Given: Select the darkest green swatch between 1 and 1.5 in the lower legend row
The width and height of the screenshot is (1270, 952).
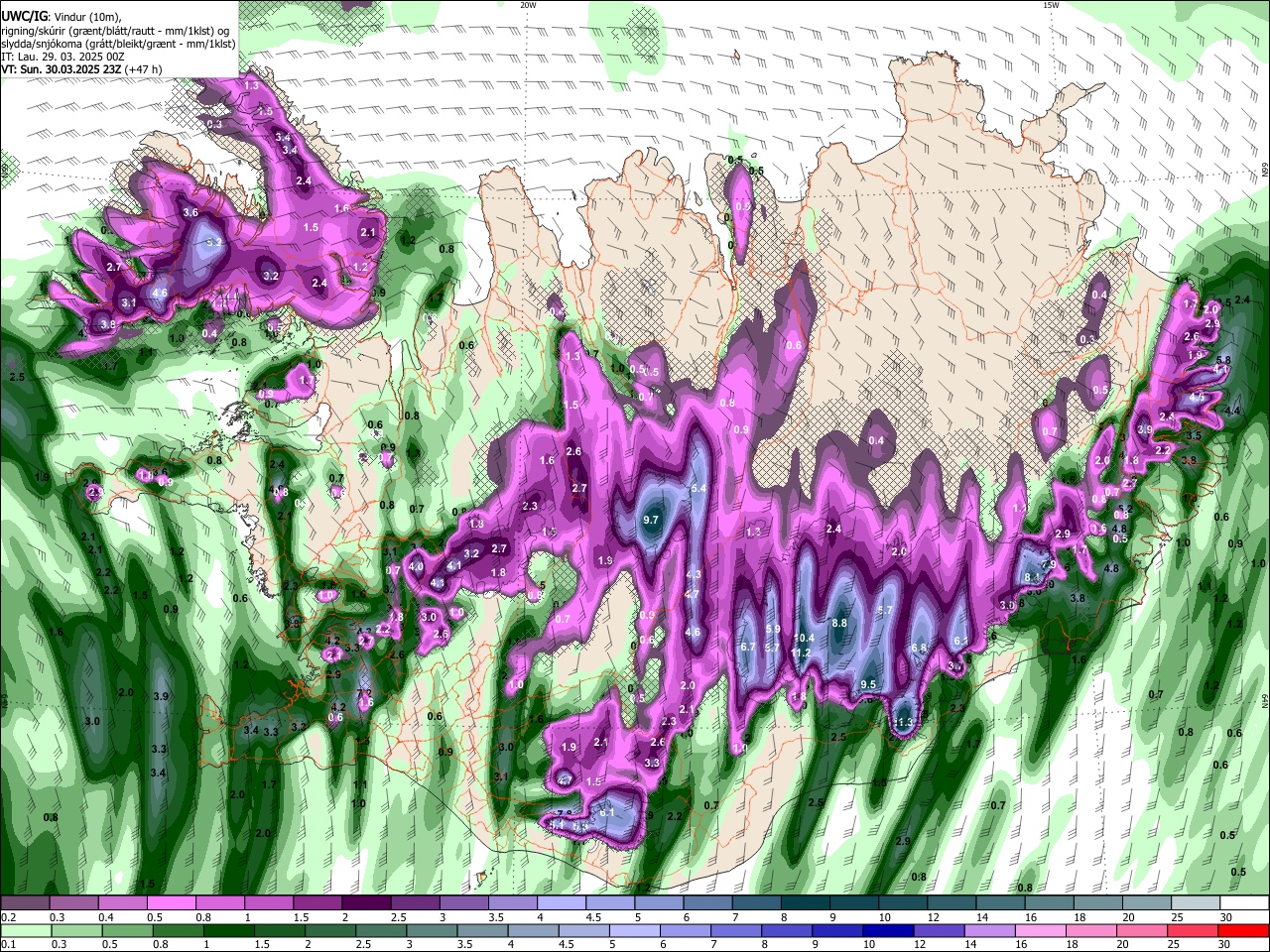Looking at the screenshot, I should [x=228, y=931].
